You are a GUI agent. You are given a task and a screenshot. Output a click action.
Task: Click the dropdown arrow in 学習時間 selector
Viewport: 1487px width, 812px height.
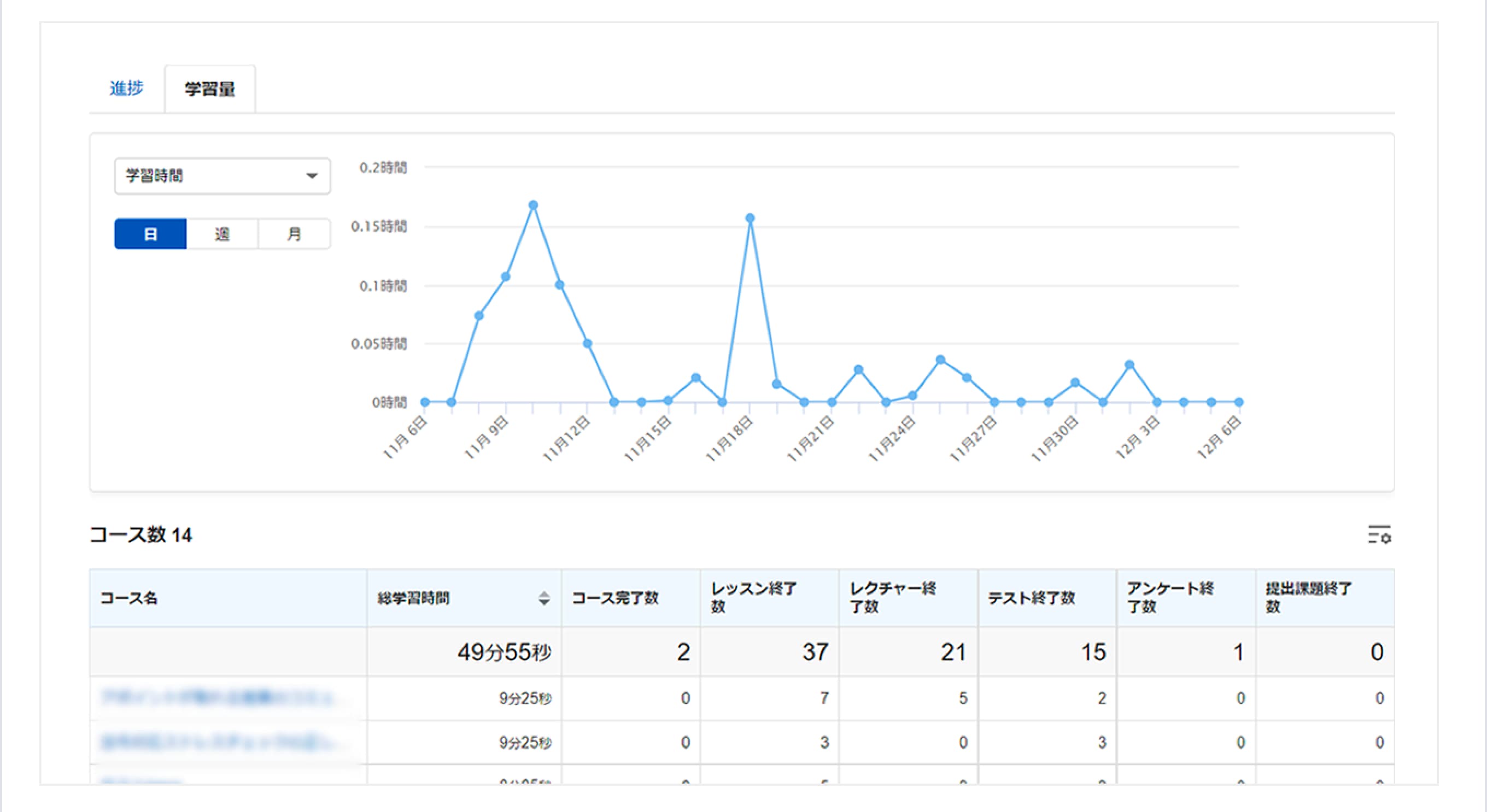[x=312, y=175]
